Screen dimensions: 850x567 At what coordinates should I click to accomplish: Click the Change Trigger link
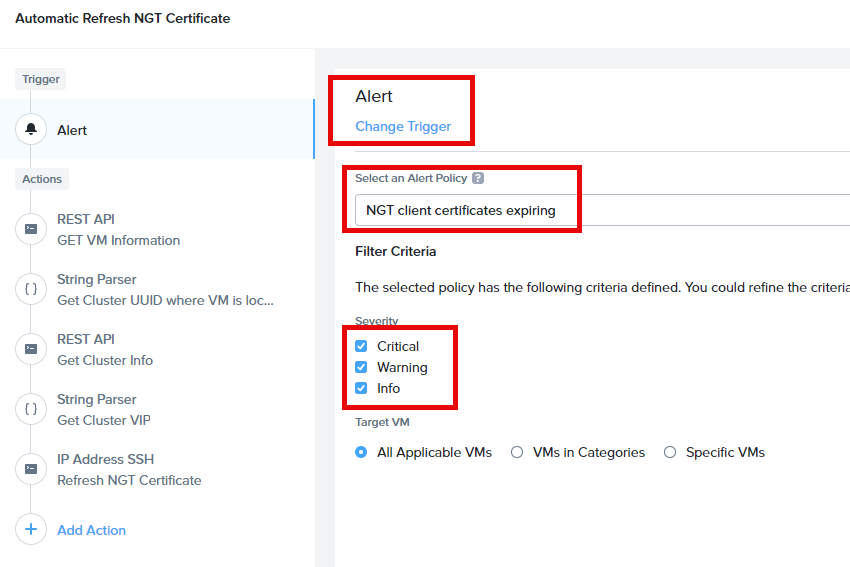click(x=403, y=126)
